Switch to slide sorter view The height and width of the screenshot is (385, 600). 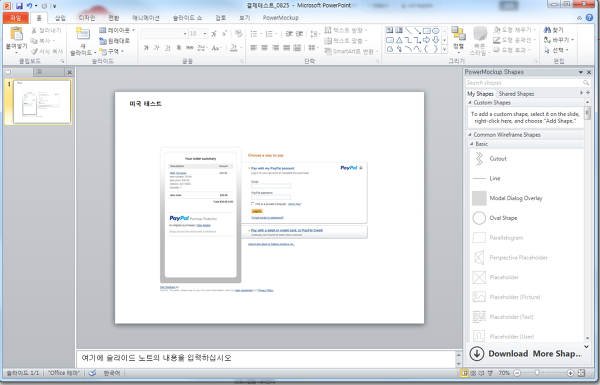point(473,373)
